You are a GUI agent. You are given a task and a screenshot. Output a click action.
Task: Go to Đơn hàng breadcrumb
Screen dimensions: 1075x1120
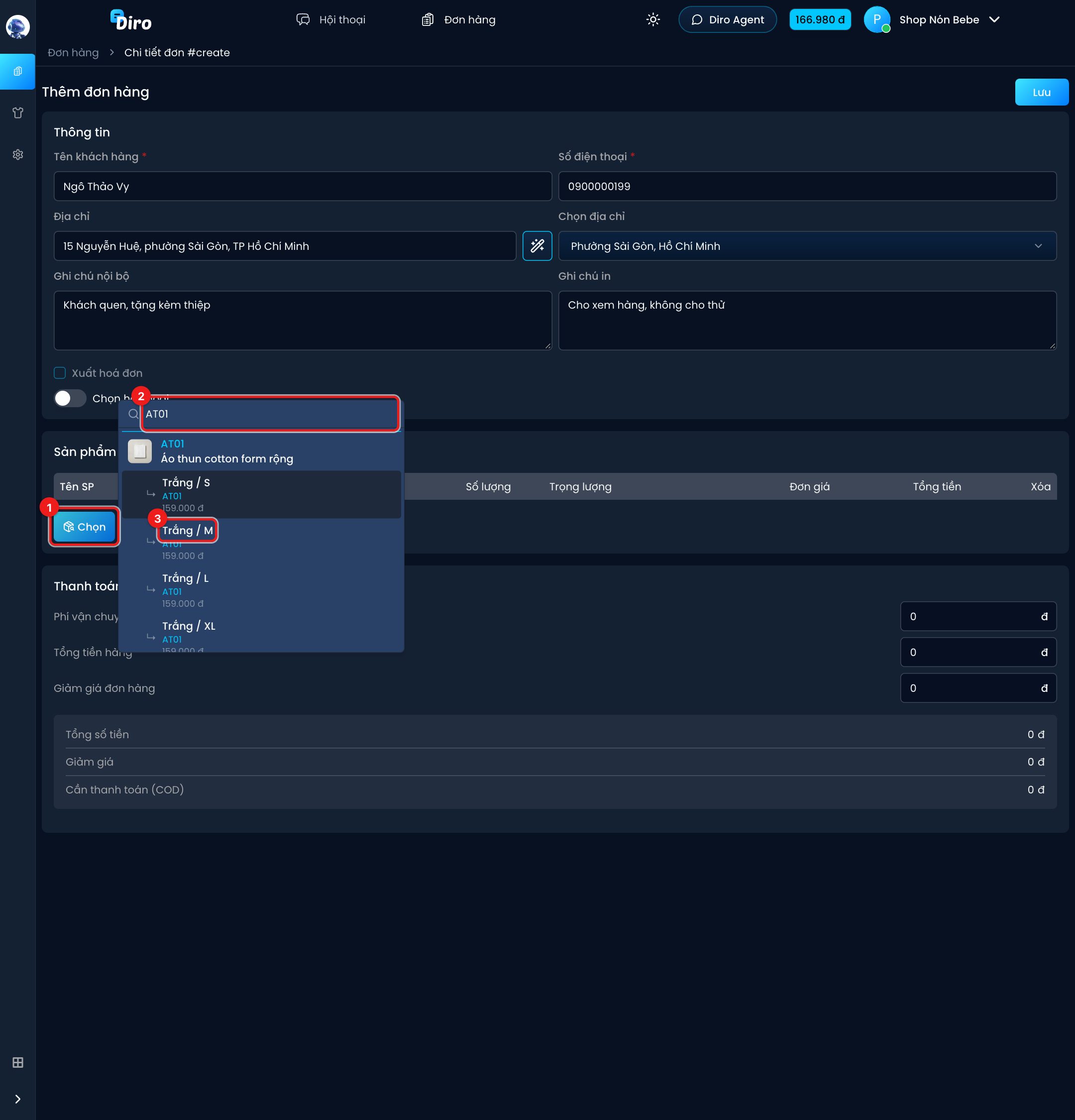pyautogui.click(x=73, y=53)
